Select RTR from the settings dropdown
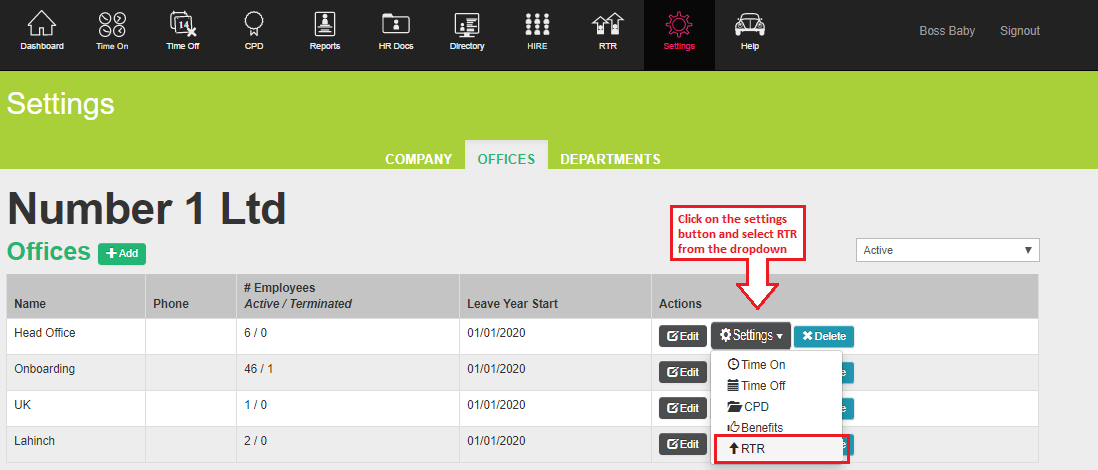Image resolution: width=1098 pixels, height=470 pixels. (779, 449)
